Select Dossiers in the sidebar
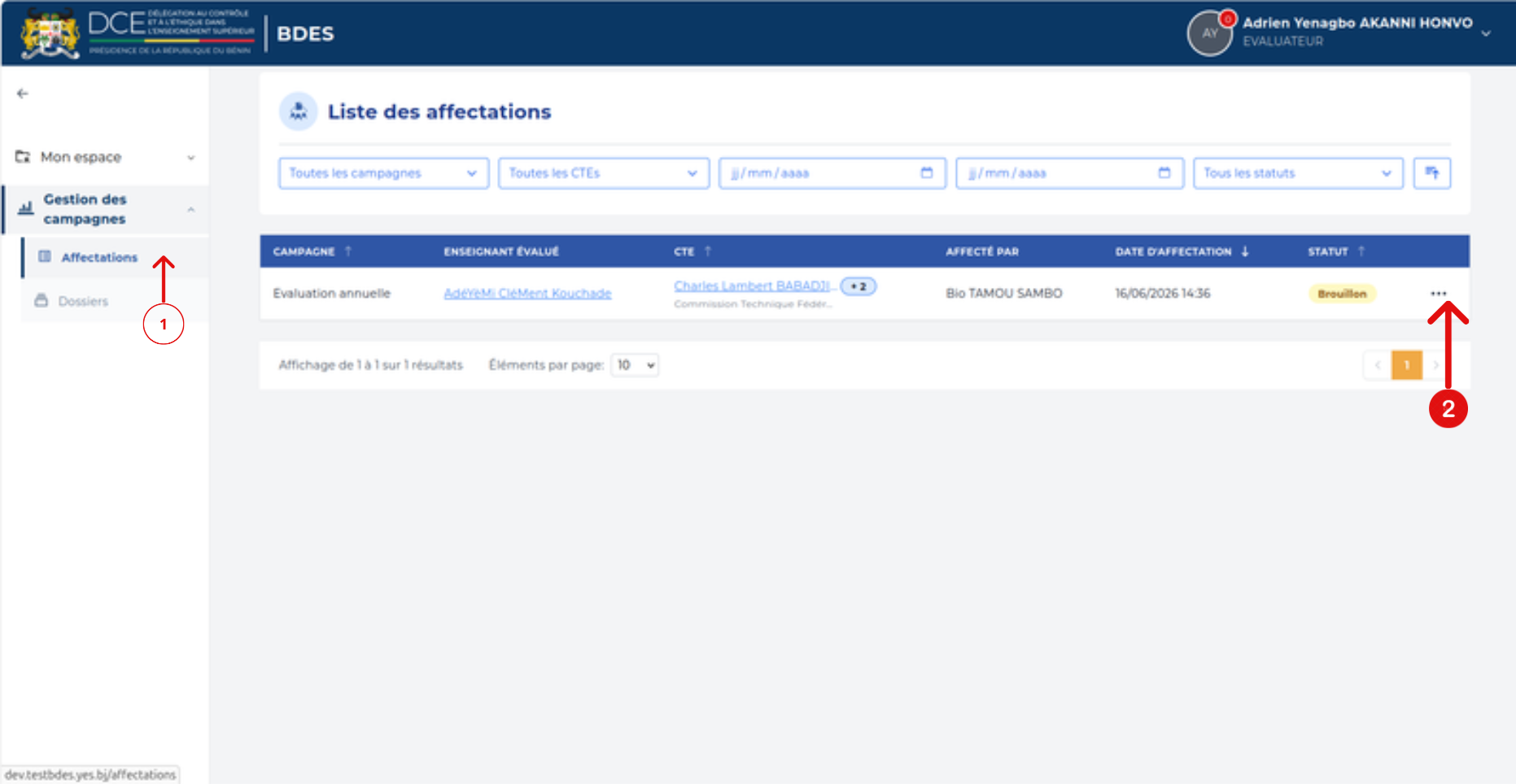Image resolution: width=1516 pixels, height=784 pixels. click(x=82, y=301)
